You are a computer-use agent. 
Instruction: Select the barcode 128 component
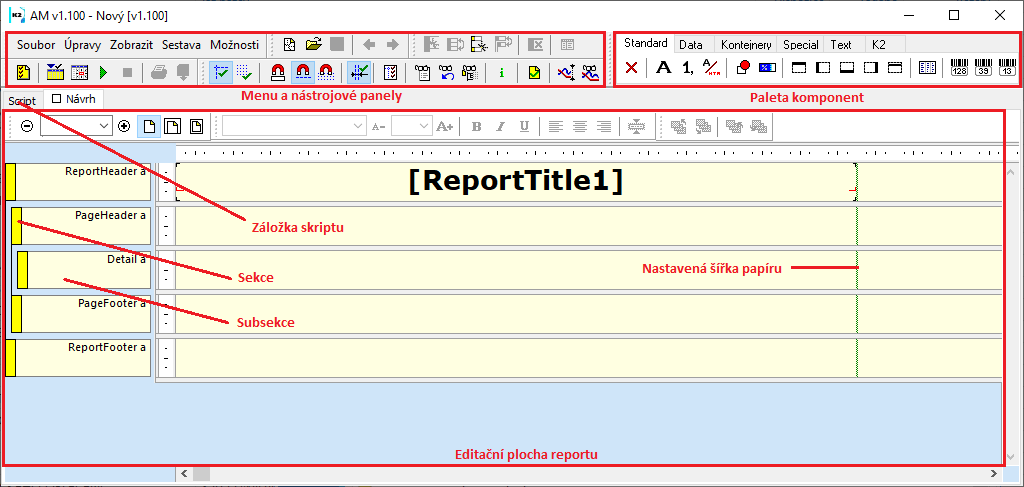(960, 67)
